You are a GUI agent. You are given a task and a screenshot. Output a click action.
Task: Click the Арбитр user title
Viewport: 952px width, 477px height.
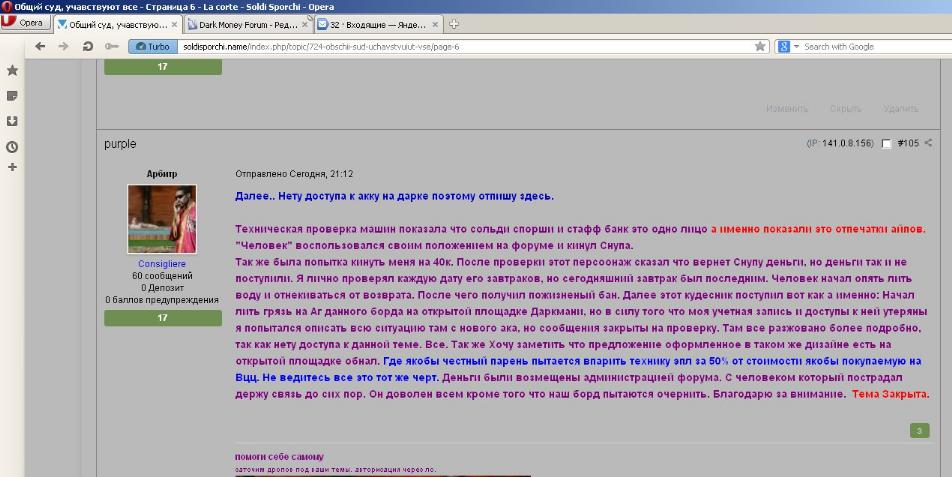162,174
